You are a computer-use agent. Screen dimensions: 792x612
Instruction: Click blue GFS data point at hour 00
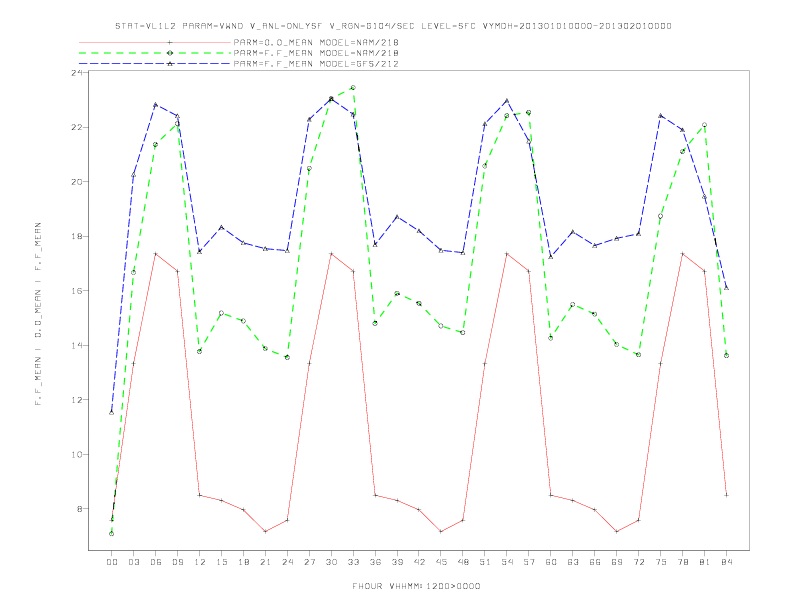112,413
